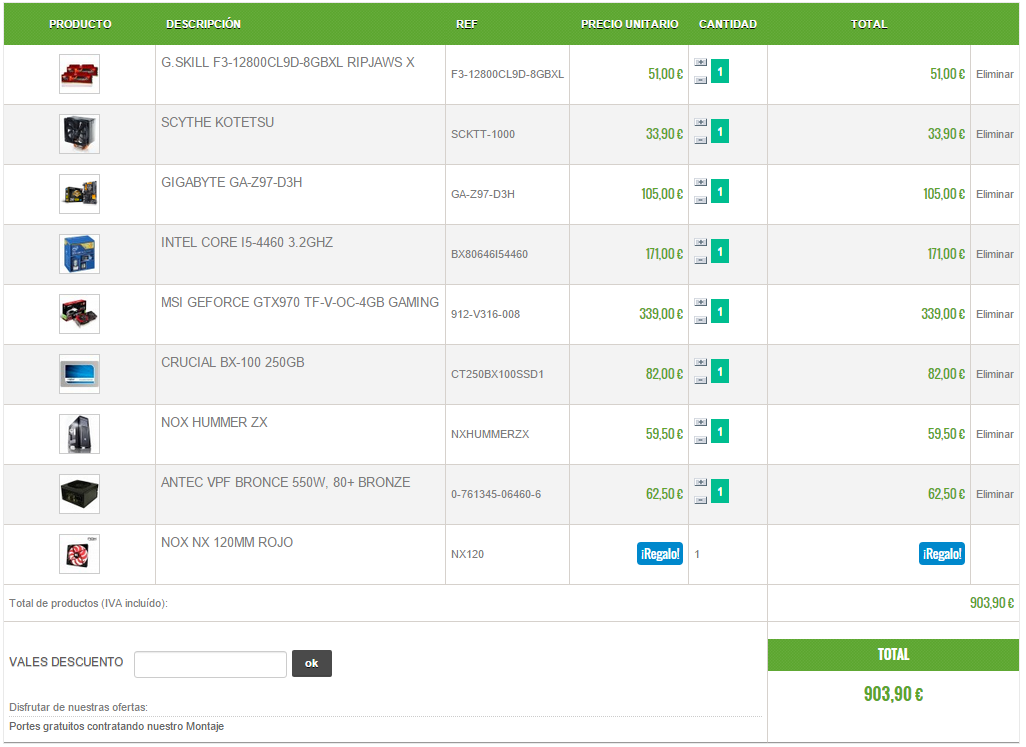Decrease quantity of Intel Core i5-4460

701,260
